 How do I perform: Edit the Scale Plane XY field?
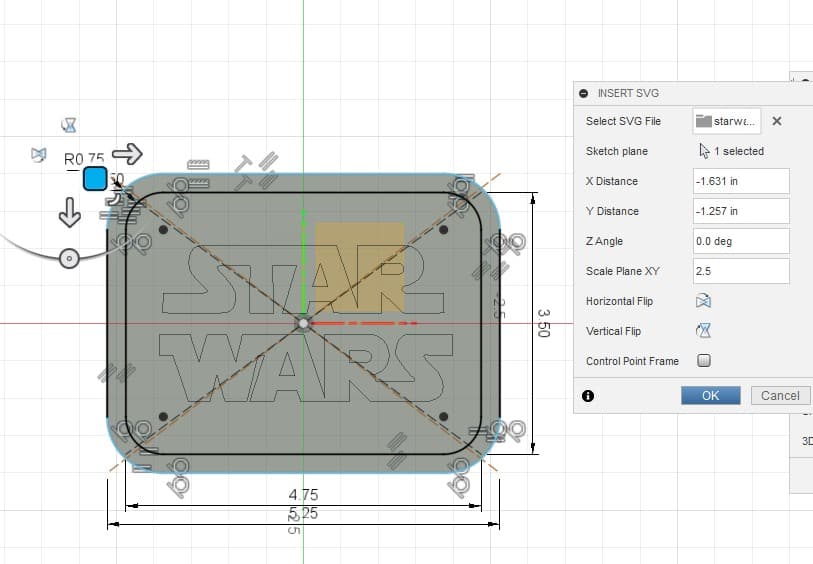click(741, 271)
